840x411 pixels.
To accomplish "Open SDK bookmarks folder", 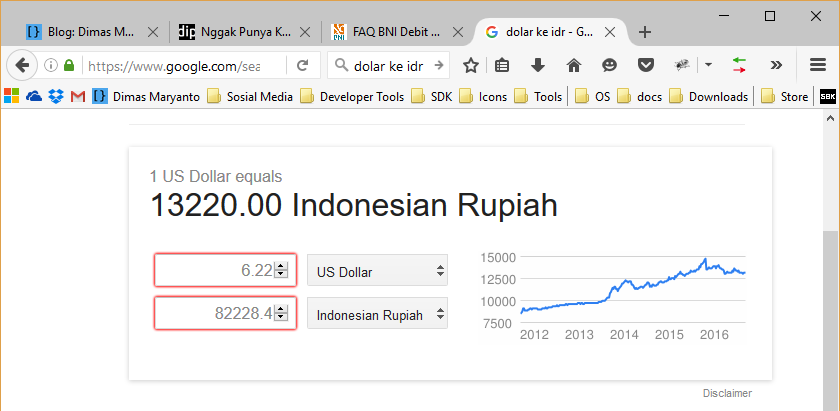I will pyautogui.click(x=432, y=96).
